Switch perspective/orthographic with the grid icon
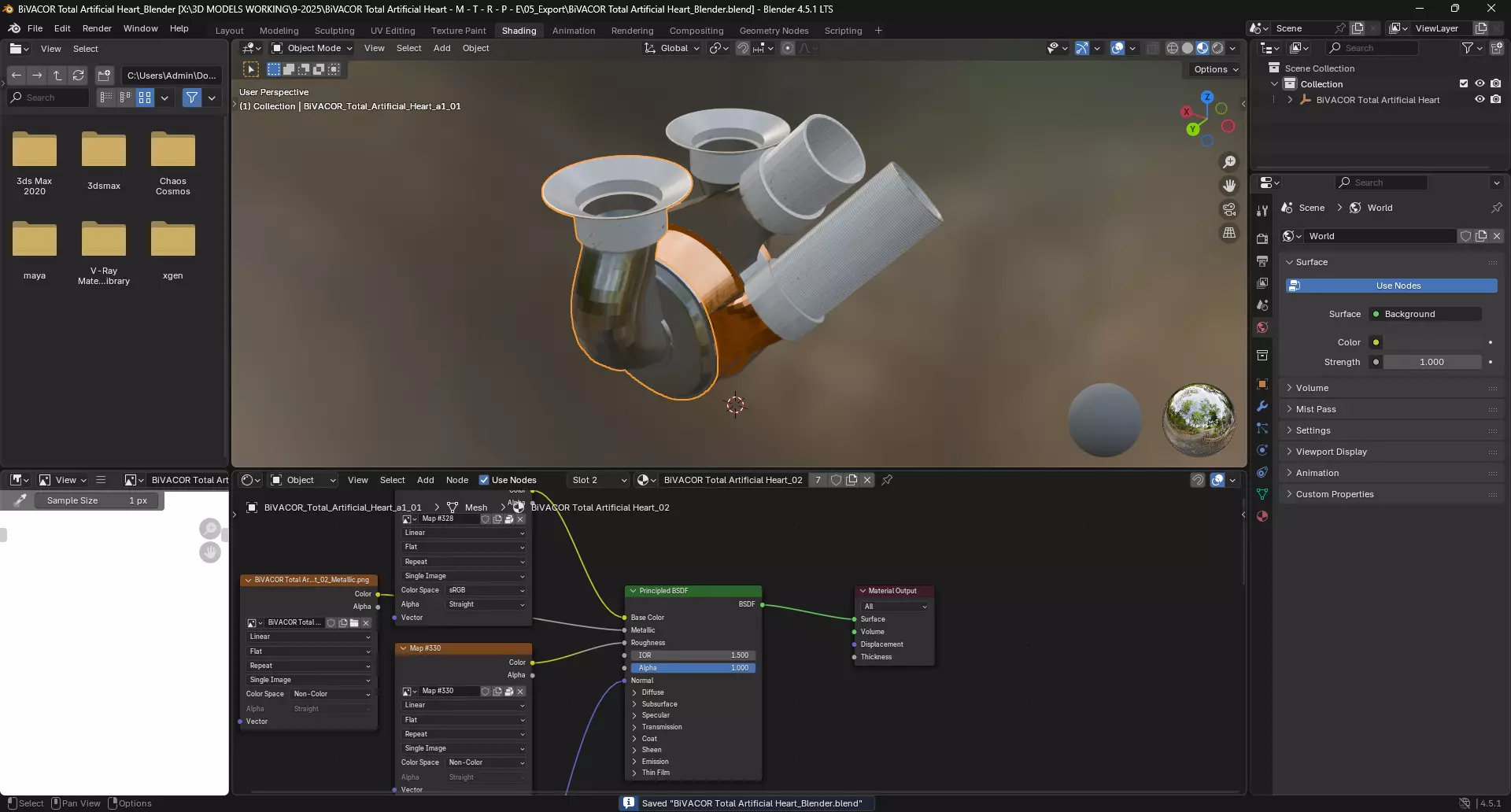The image size is (1511, 812). coord(1229,233)
